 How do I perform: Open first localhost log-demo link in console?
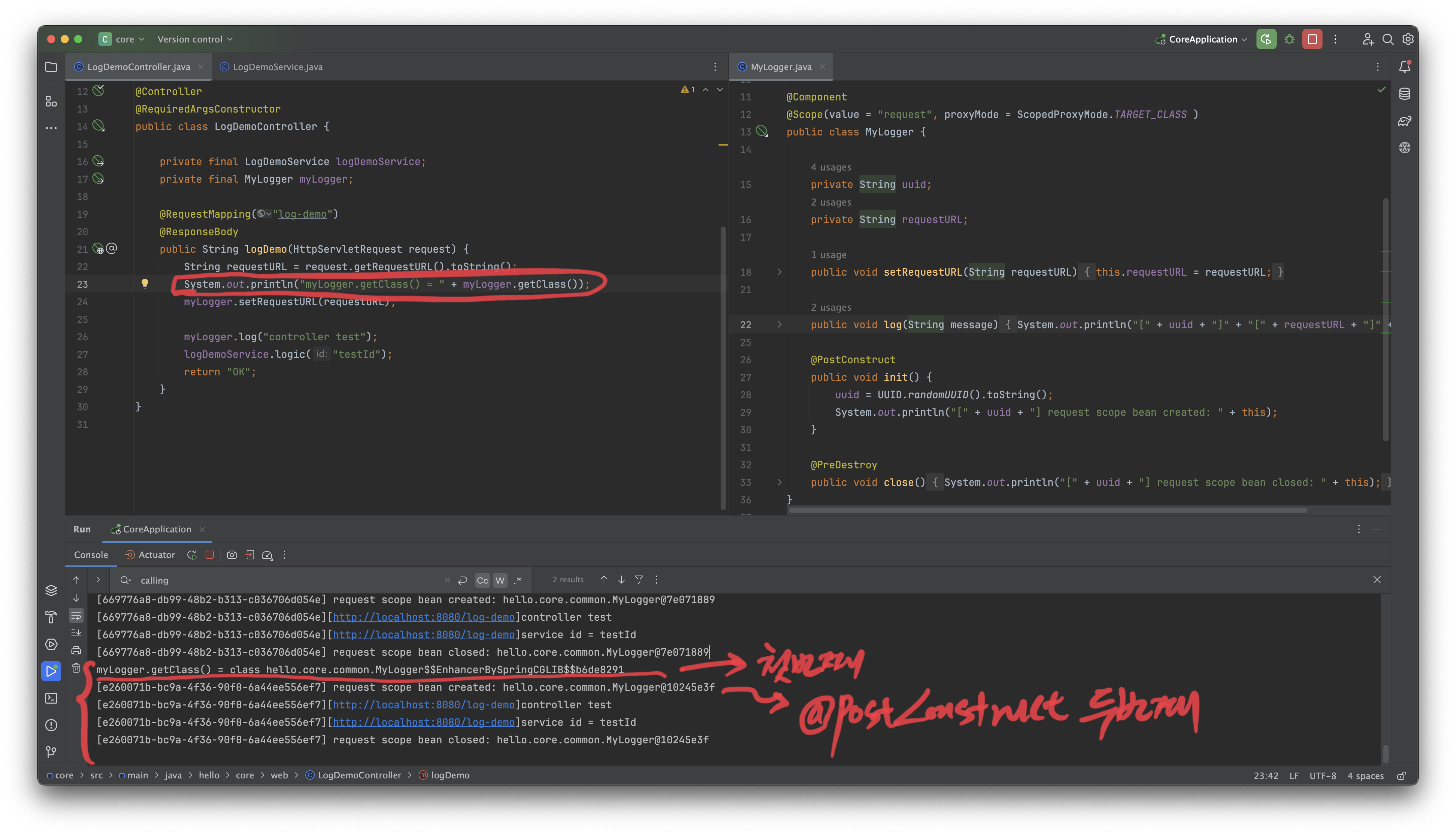[x=423, y=617]
